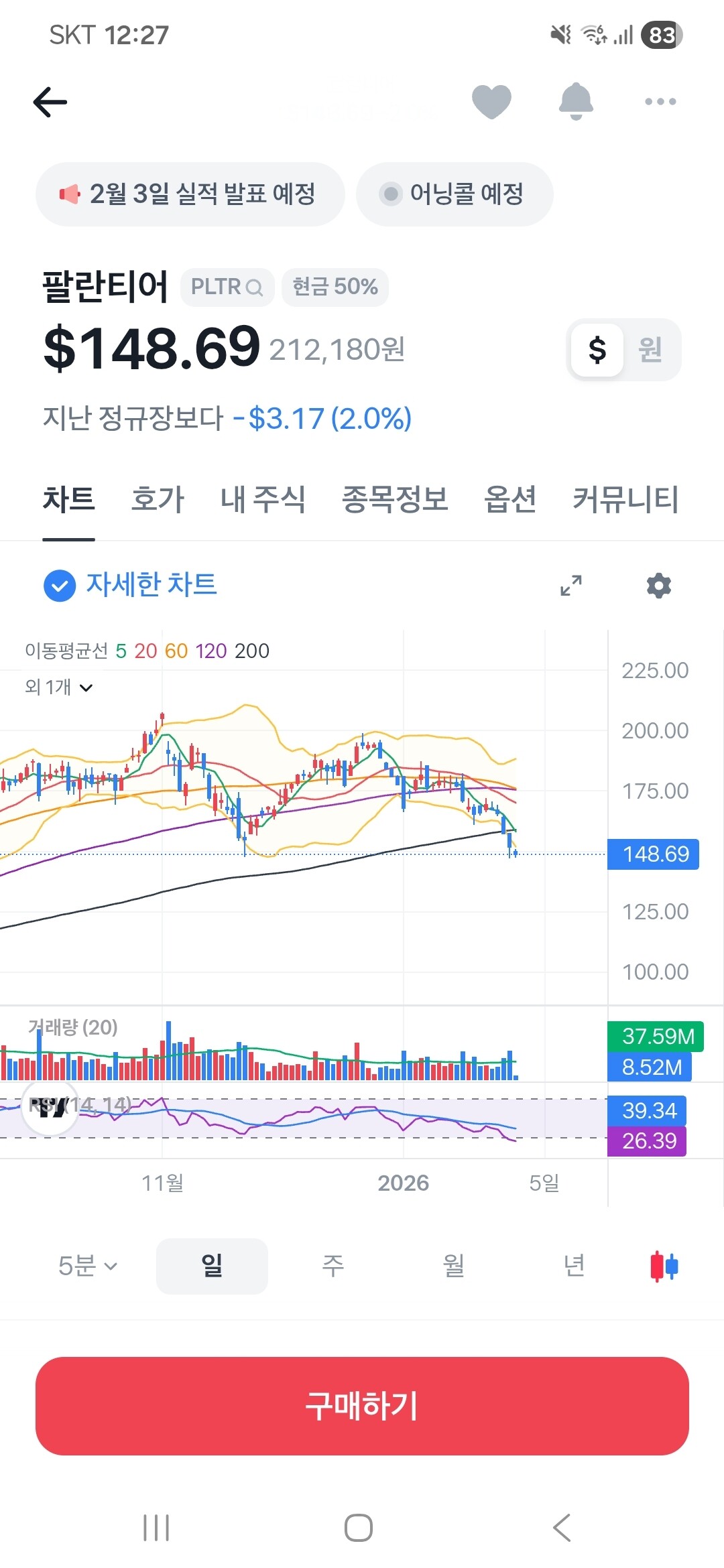
Task: Open the 호가 tab
Action: (x=158, y=499)
